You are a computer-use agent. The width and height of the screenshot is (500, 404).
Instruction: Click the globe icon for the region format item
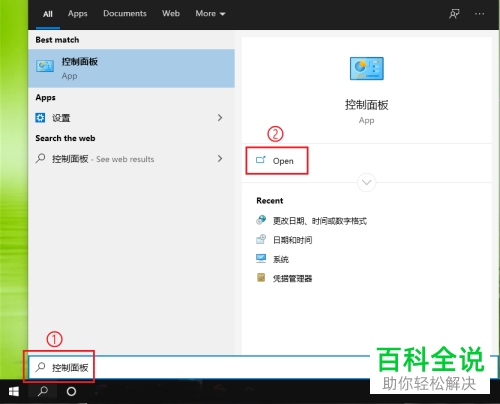pyautogui.click(x=261, y=220)
